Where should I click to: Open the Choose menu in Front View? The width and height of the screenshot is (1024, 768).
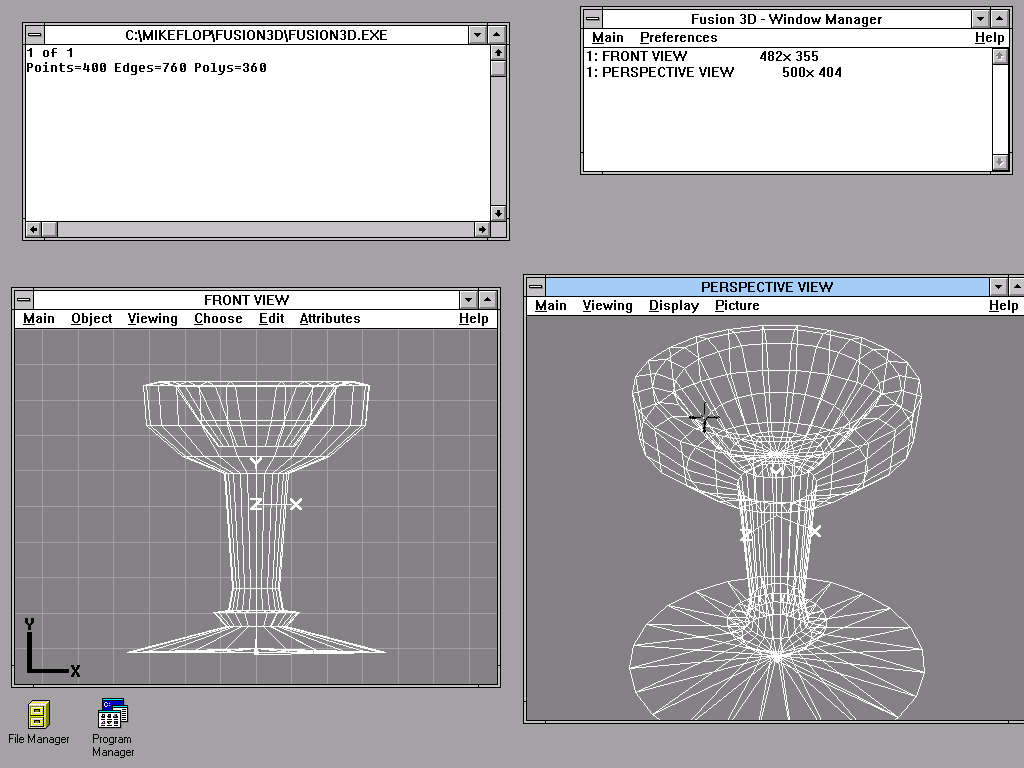218,319
